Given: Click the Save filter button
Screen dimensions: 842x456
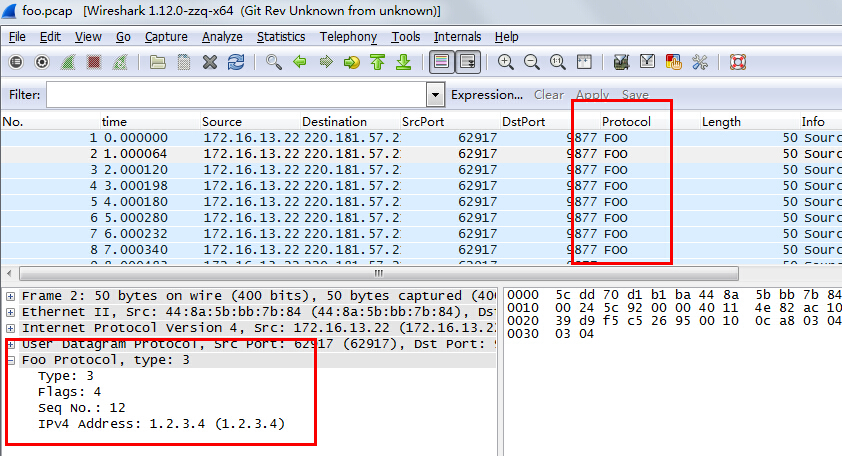Looking at the screenshot, I should (x=635, y=95).
